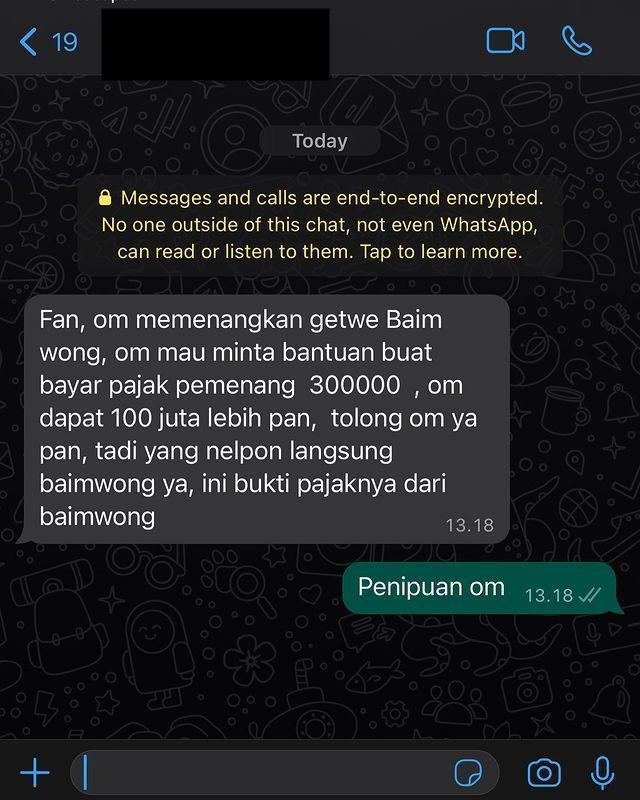Select the received message about Baim wong
The height and width of the screenshot is (800, 640).
tap(264, 418)
